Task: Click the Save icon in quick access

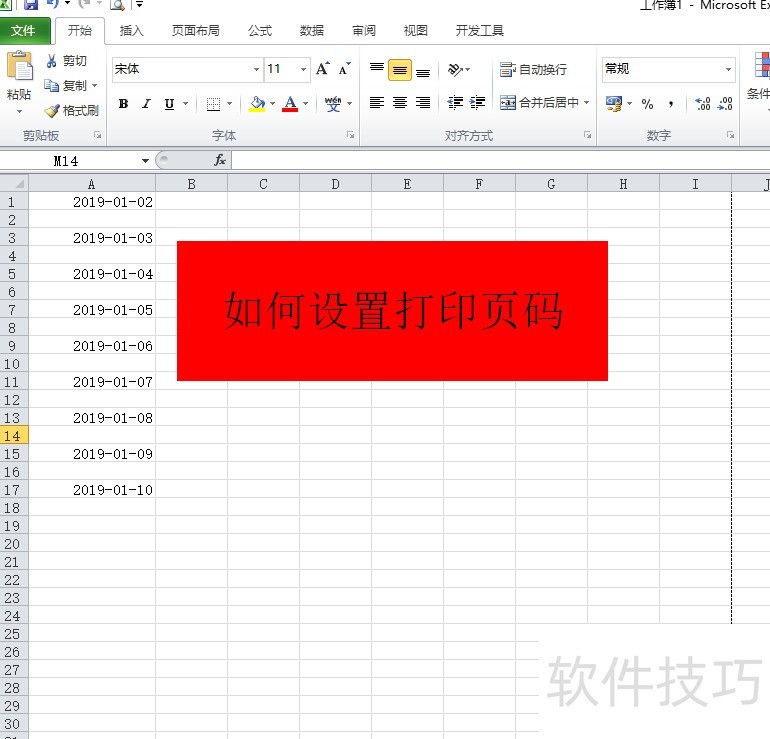Action: [x=31, y=4]
